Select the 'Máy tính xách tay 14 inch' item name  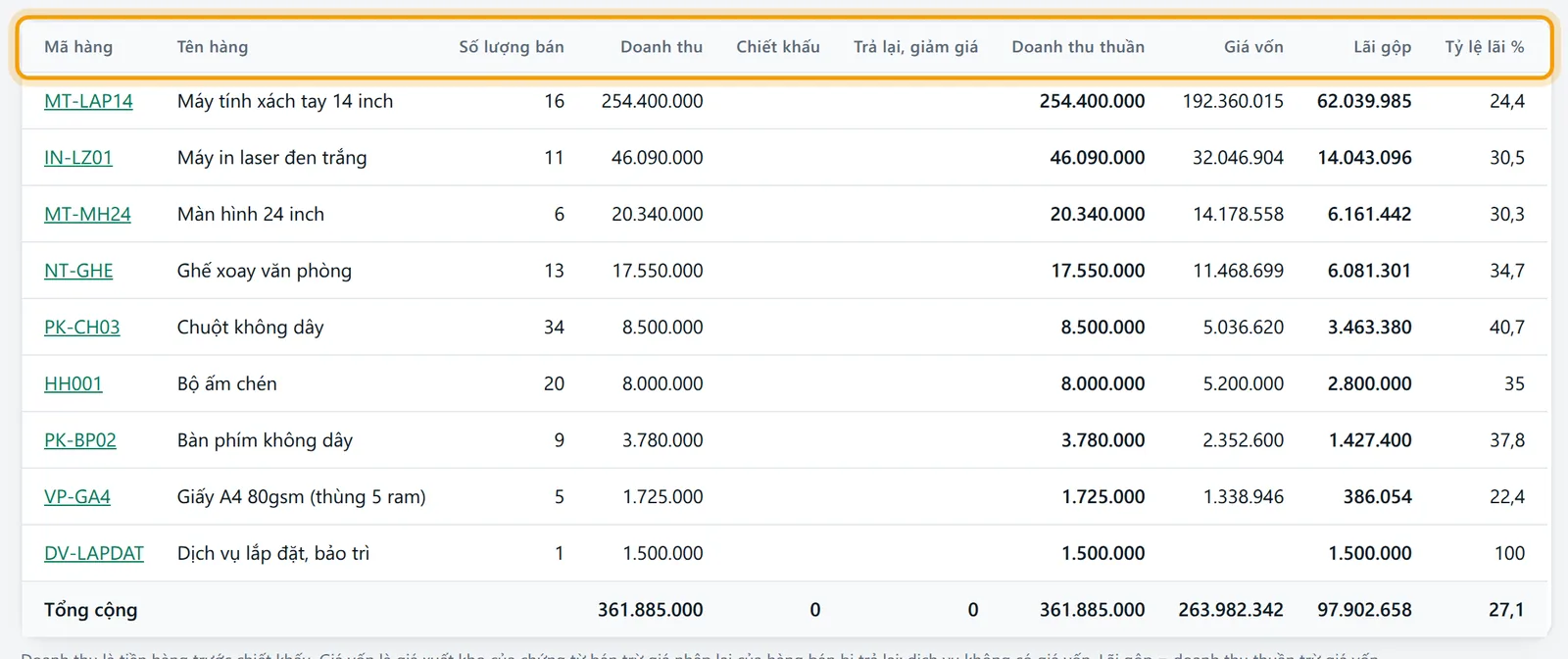pyautogui.click(x=285, y=101)
